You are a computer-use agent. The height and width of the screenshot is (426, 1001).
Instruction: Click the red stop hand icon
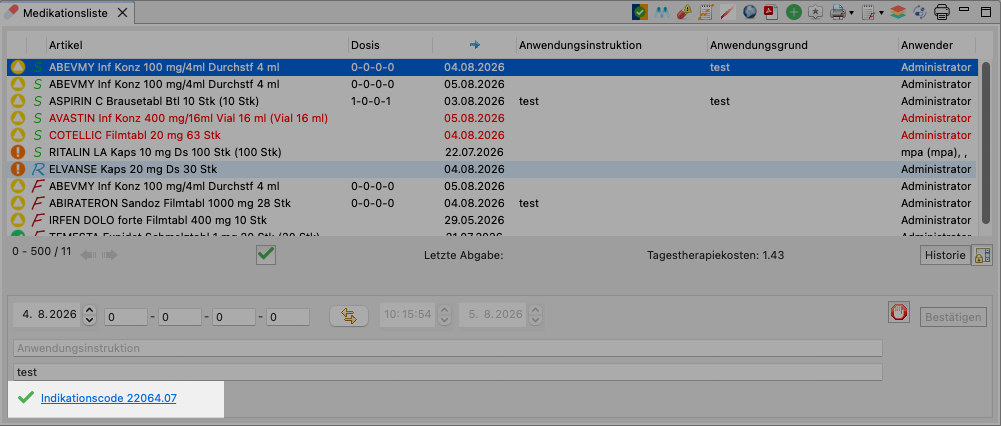coord(899,313)
